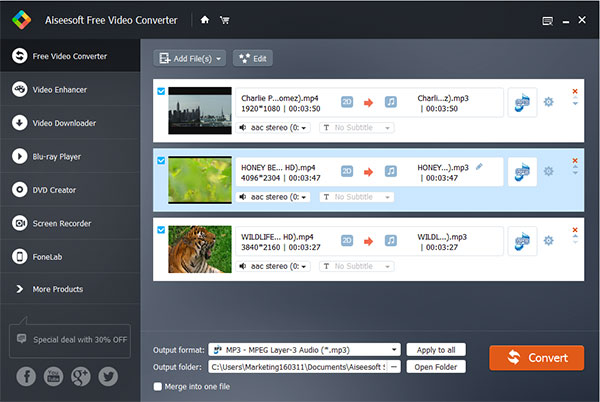600x402 pixels.
Task: Click the music note icon in HONEY row
Action: click(x=391, y=171)
